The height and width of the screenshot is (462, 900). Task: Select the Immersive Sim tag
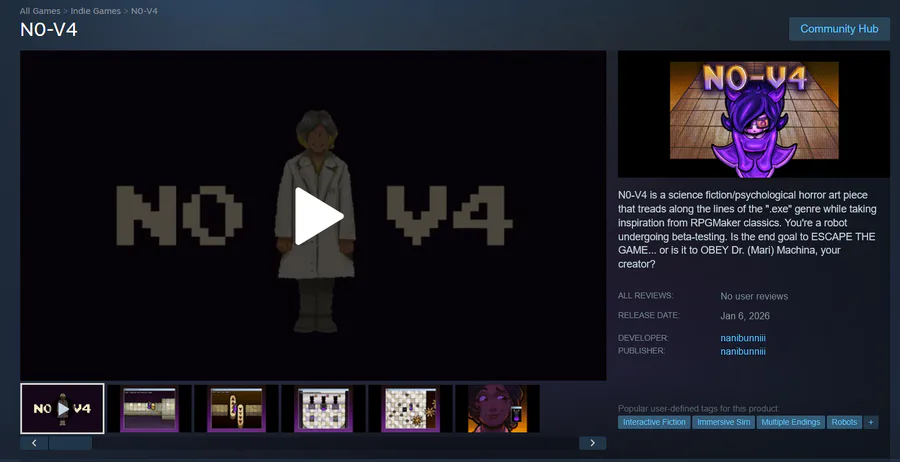point(723,422)
